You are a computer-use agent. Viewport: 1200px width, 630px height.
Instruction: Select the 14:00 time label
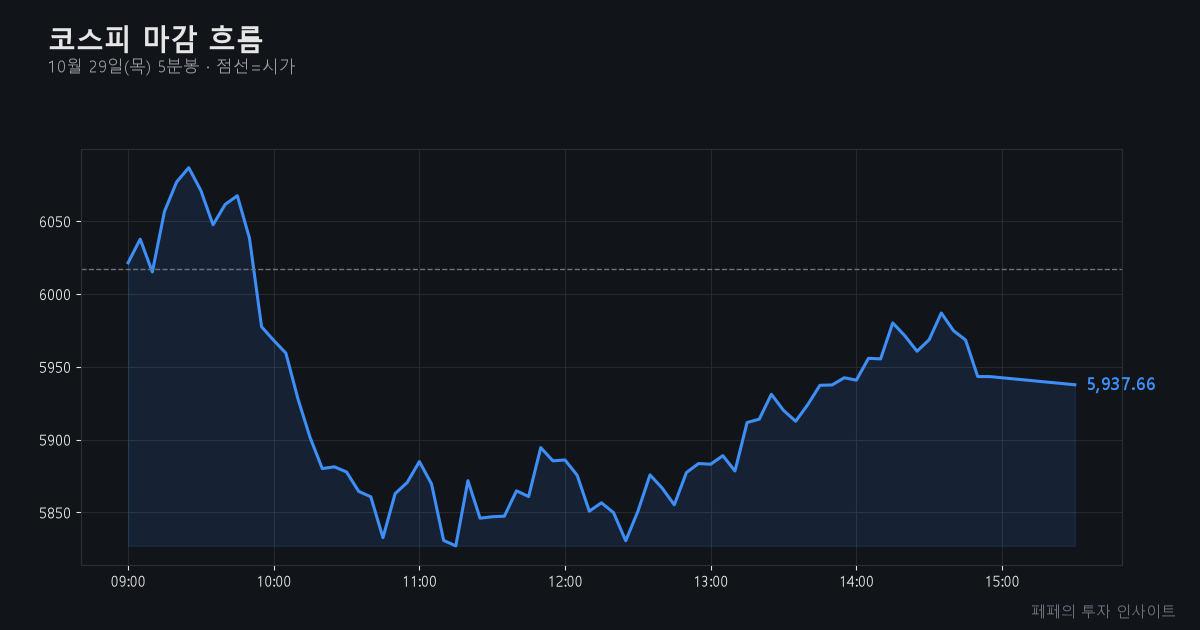856,581
